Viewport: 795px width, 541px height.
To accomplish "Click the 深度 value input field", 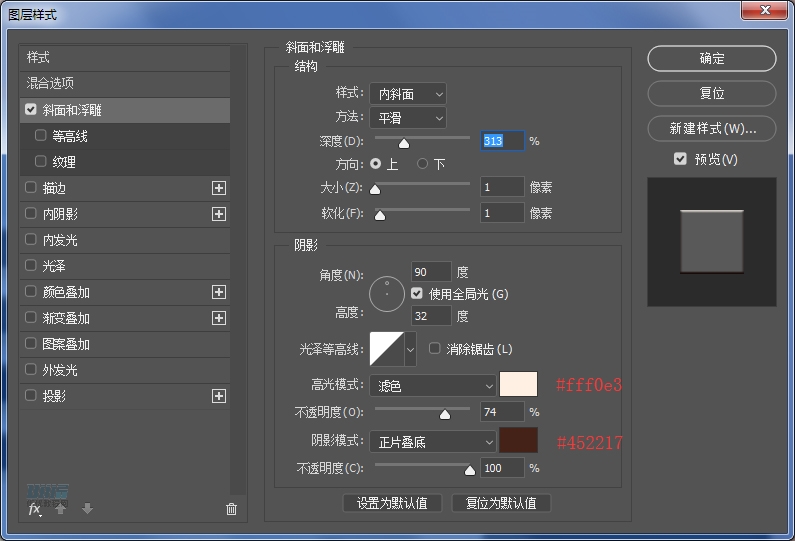I will pos(502,141).
